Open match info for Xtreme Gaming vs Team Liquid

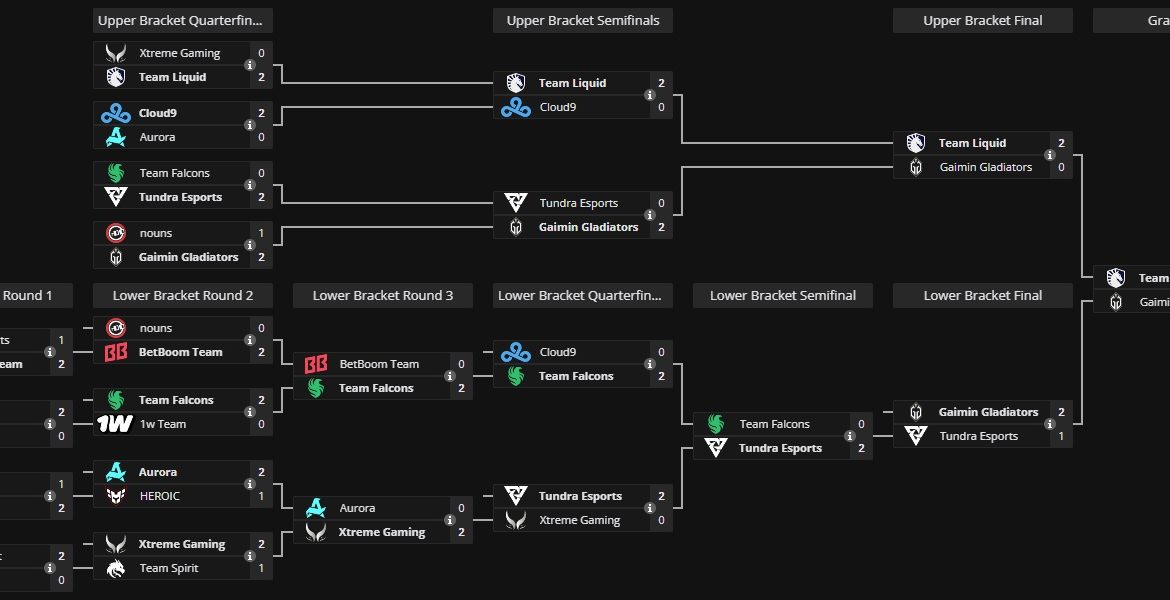[x=250, y=65]
